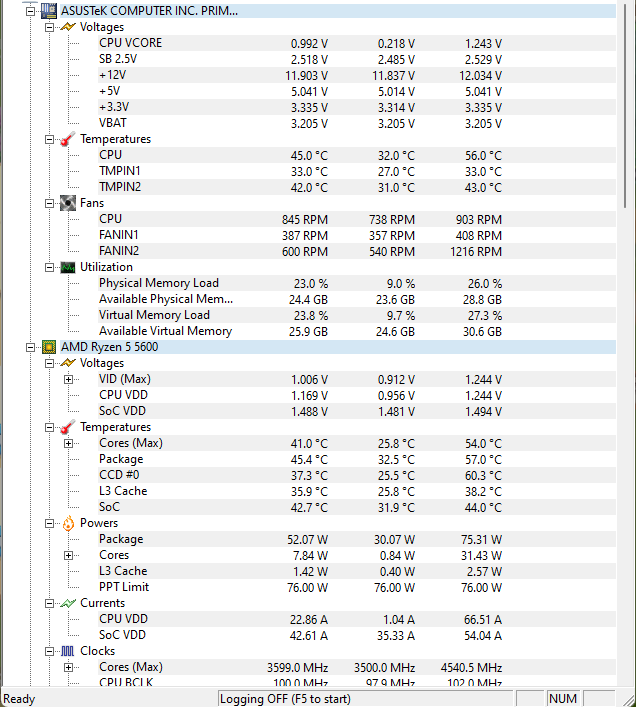Screen dimensions: 636x707
Task: Click the vertical scrollbar thumb
Action: [x=625, y=106]
